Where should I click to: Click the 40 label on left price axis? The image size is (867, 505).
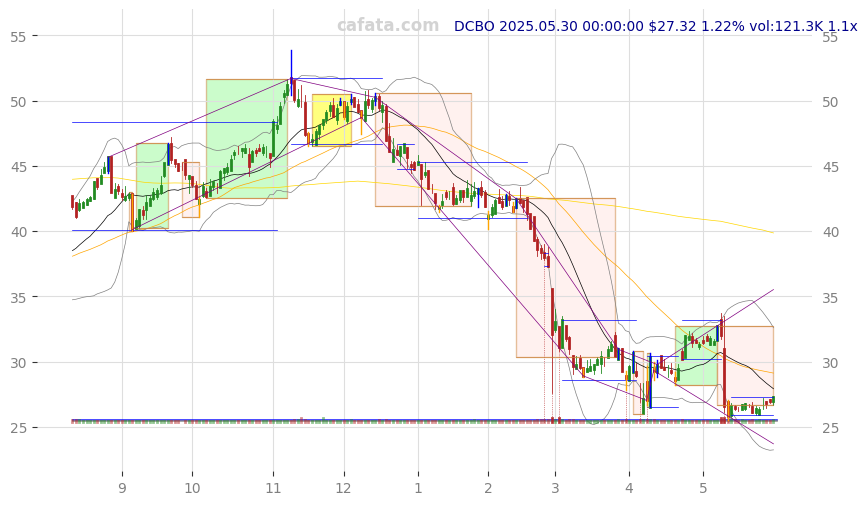click(x=18, y=232)
